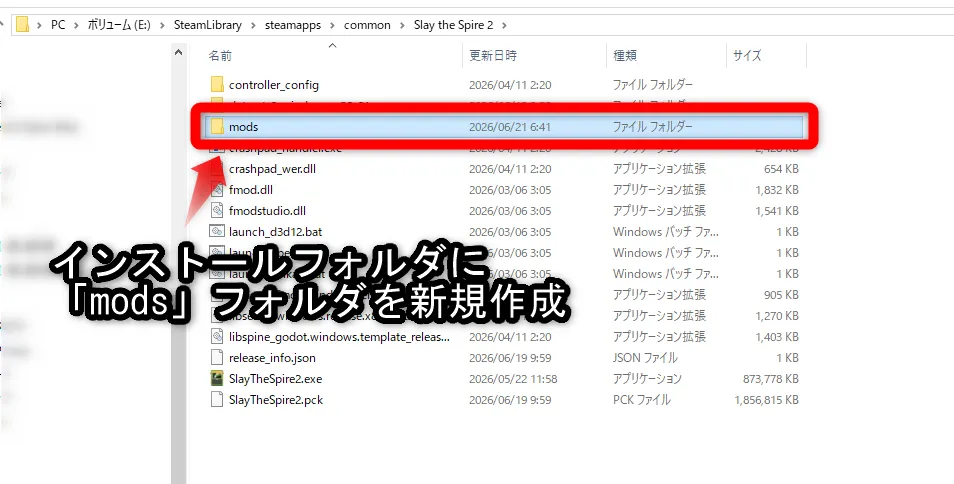The image size is (954, 484).
Task: Expand chevron after common
Action: coord(402,25)
